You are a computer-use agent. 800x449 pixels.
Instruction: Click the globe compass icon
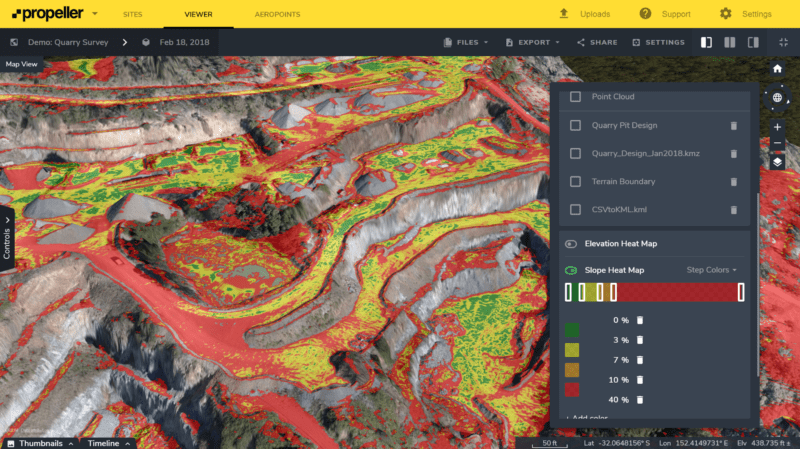[x=777, y=97]
